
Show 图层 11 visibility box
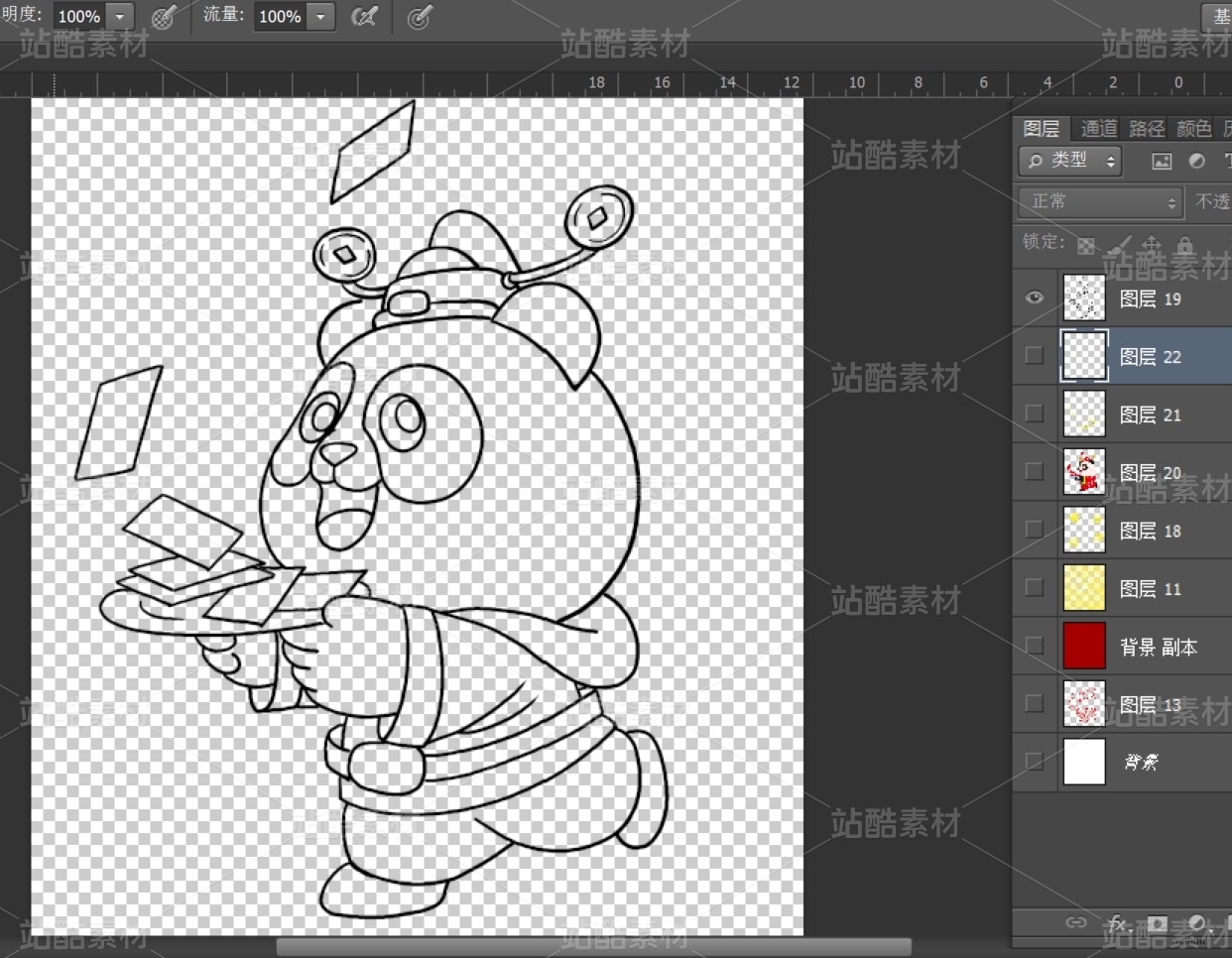point(1035,587)
